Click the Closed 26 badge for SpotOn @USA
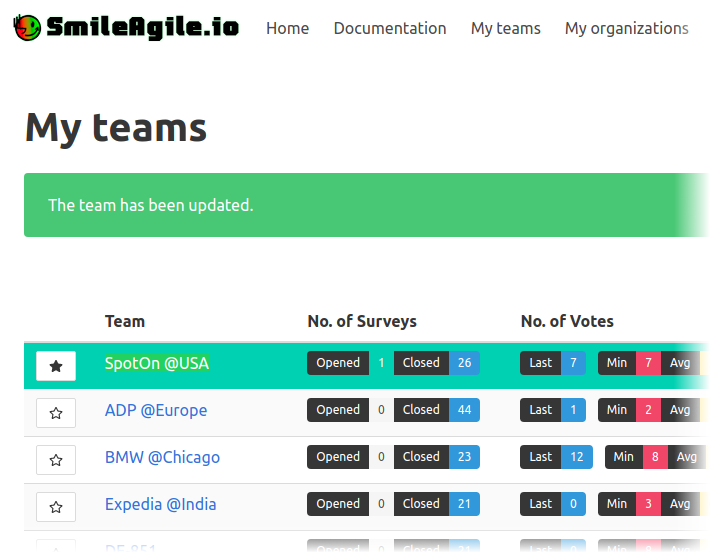The width and height of the screenshot is (714, 555). 437,363
